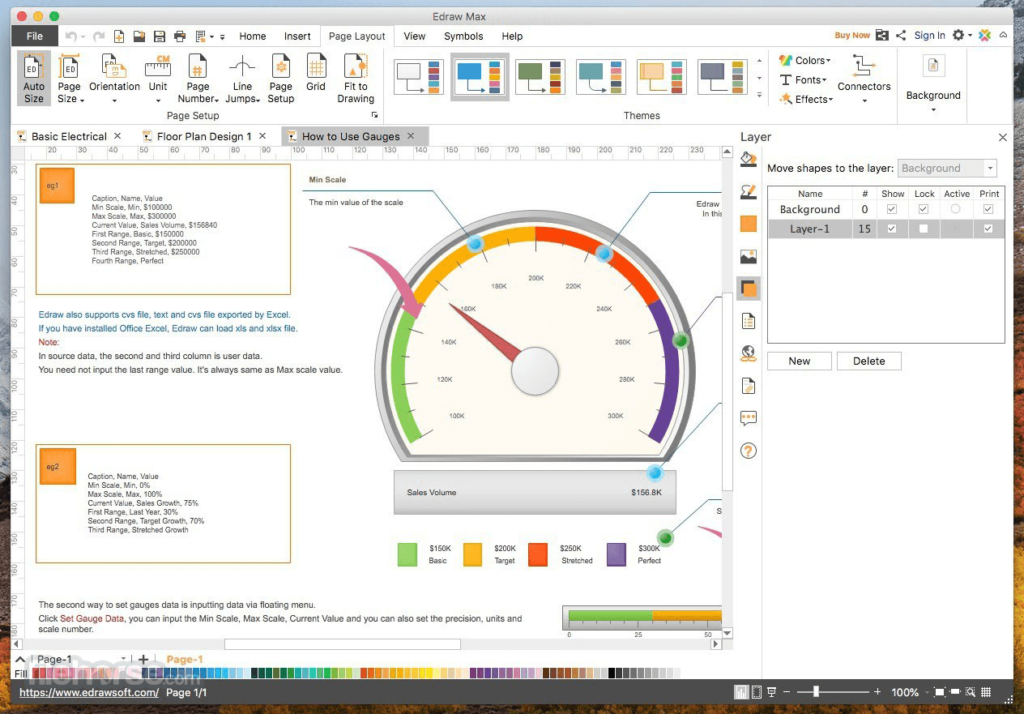This screenshot has height=714, width=1024.
Task: Toggle the Grid display
Action: click(x=316, y=73)
